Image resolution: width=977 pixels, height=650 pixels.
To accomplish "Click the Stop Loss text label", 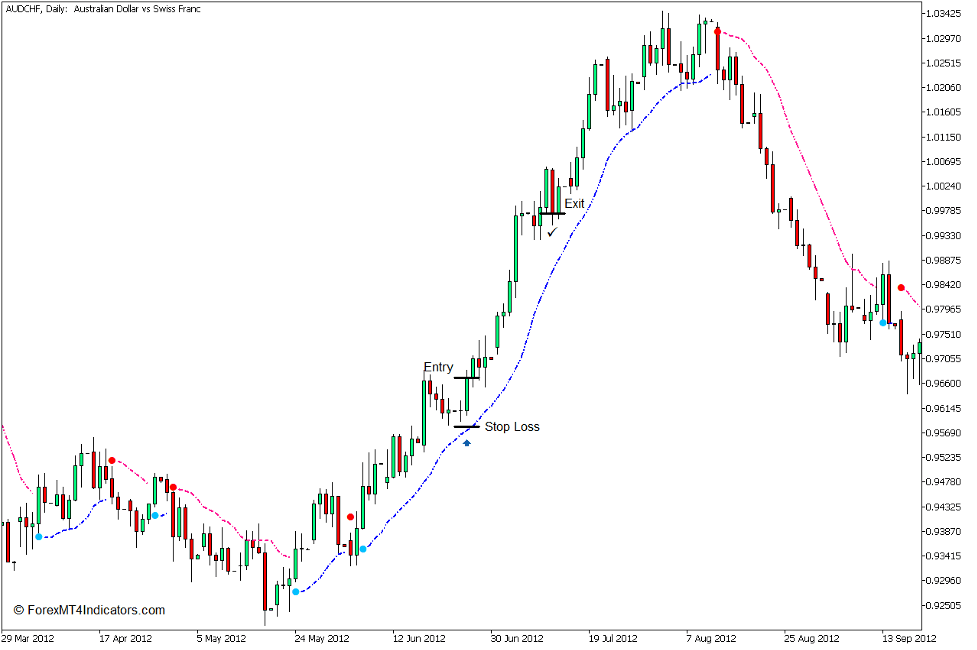I will [511, 427].
